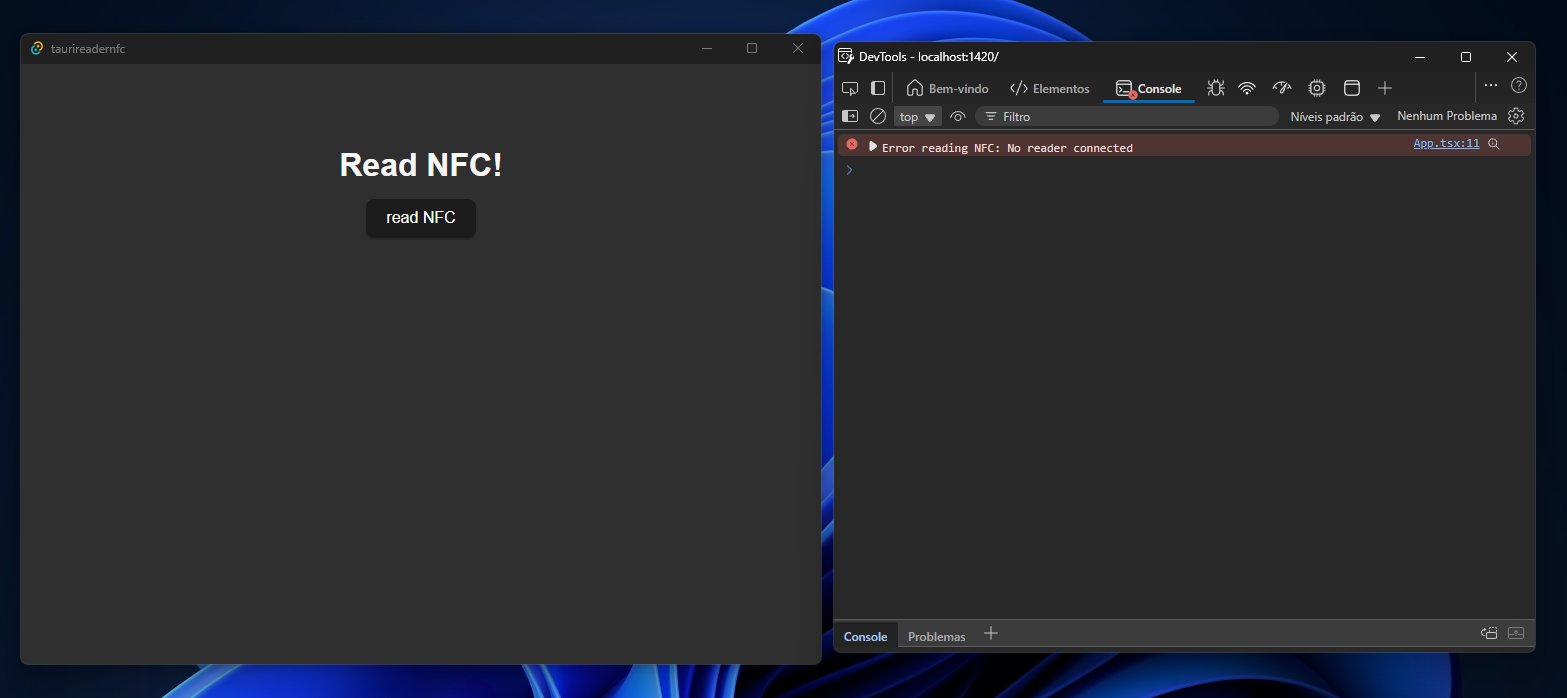Open the Performance gauge icon tool
The height and width of the screenshot is (698, 1567).
[x=1282, y=88]
